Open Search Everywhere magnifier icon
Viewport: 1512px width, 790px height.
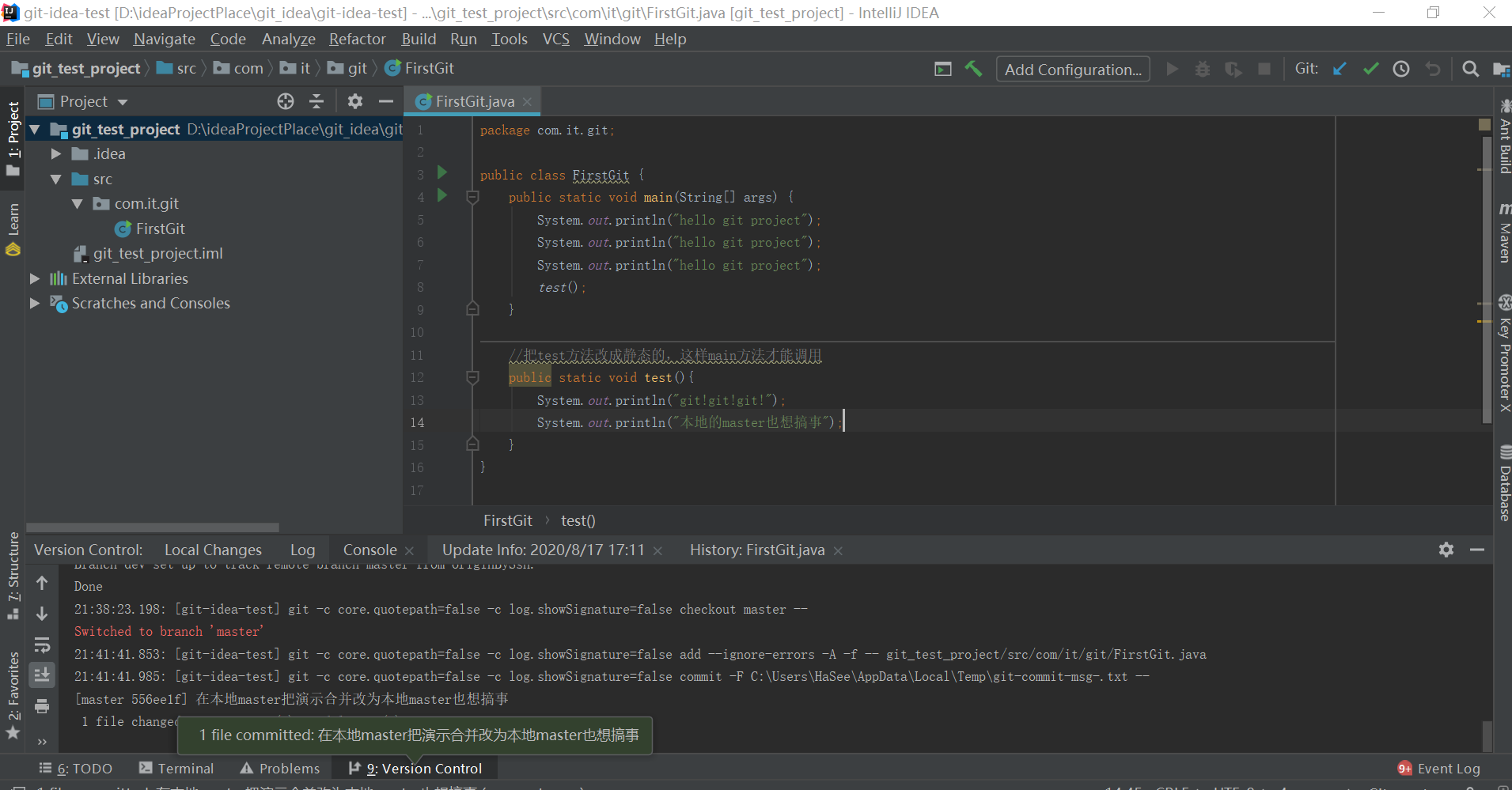point(1470,69)
